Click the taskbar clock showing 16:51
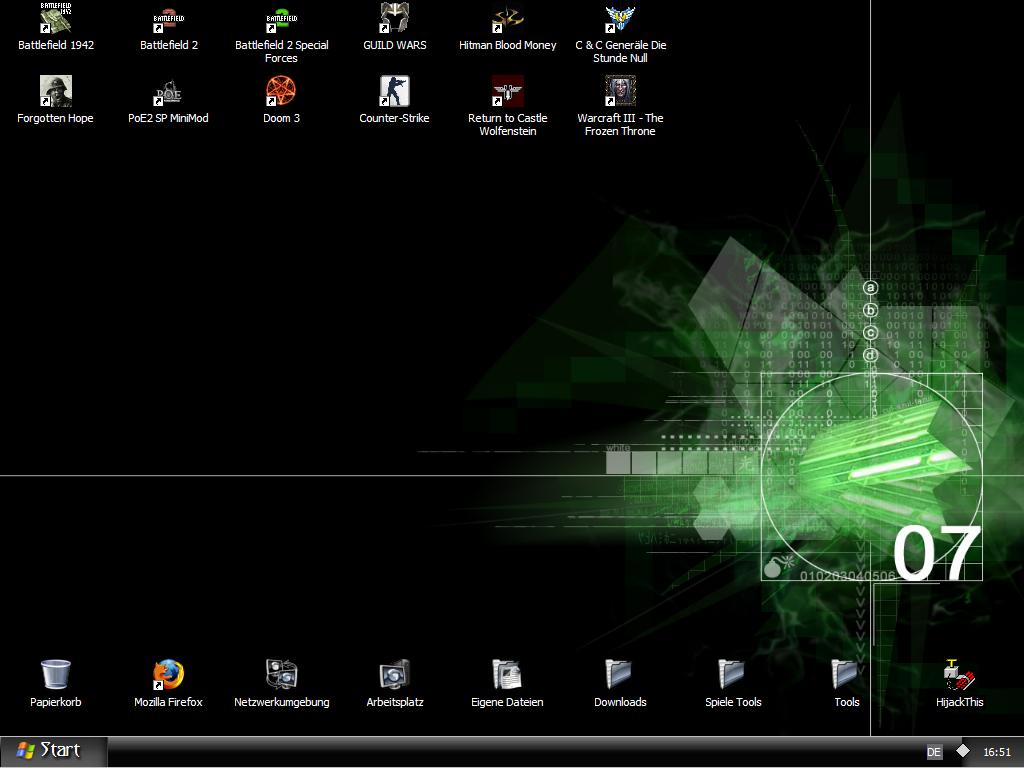The height and width of the screenshot is (768, 1024). coord(997,752)
